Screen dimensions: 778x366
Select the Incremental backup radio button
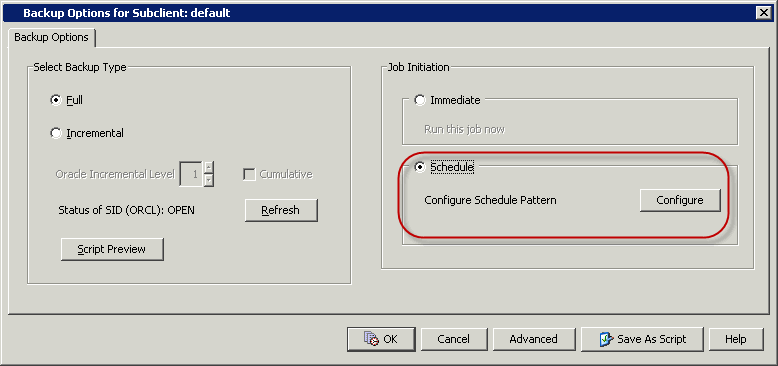click(56, 133)
